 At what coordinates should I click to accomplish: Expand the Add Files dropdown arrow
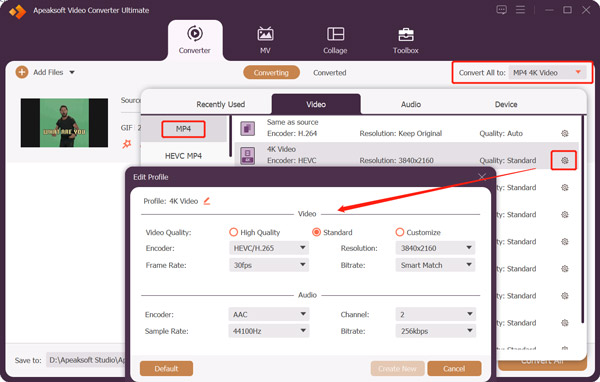[72, 72]
